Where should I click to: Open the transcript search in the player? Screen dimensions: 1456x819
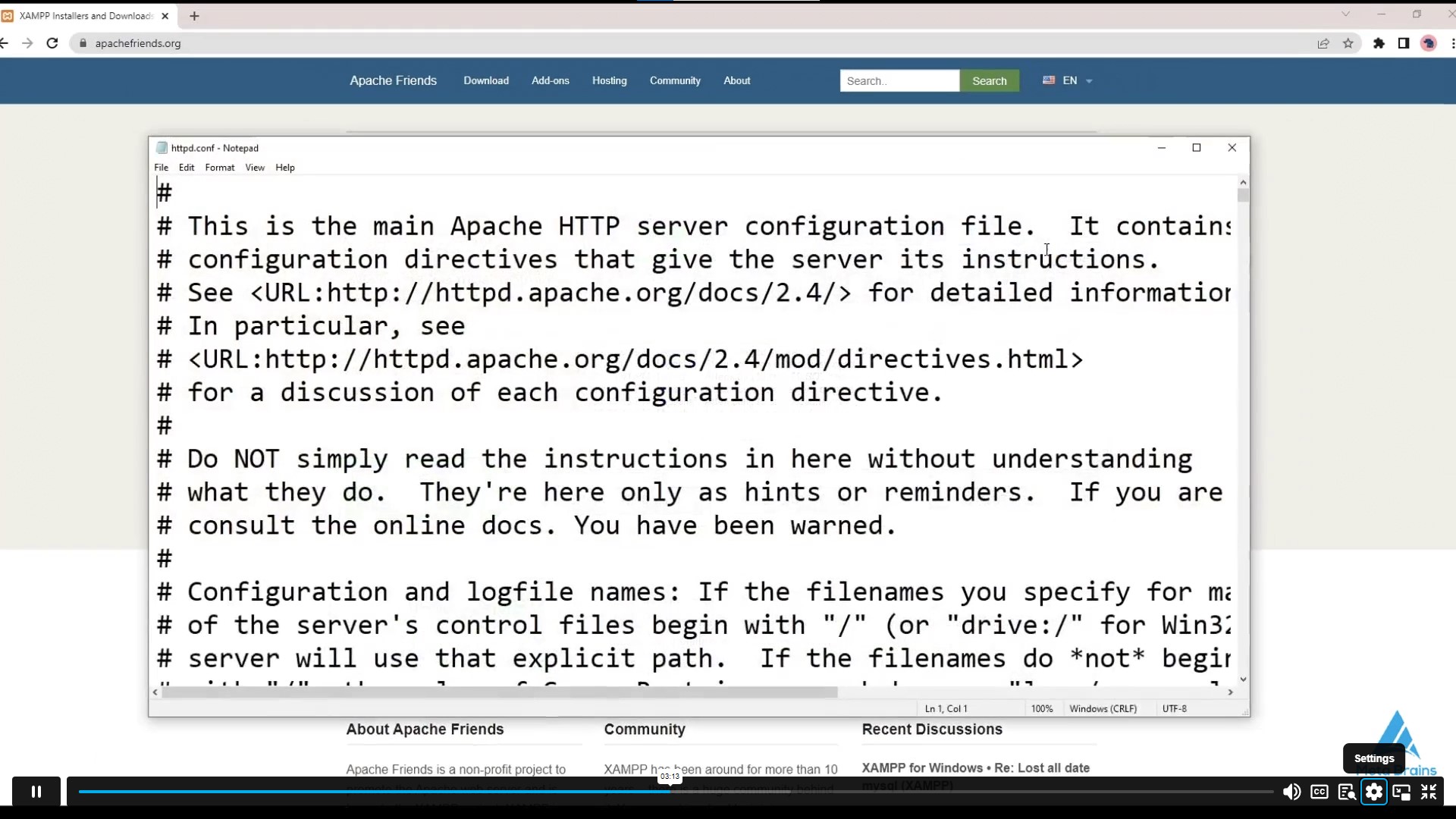click(1347, 791)
